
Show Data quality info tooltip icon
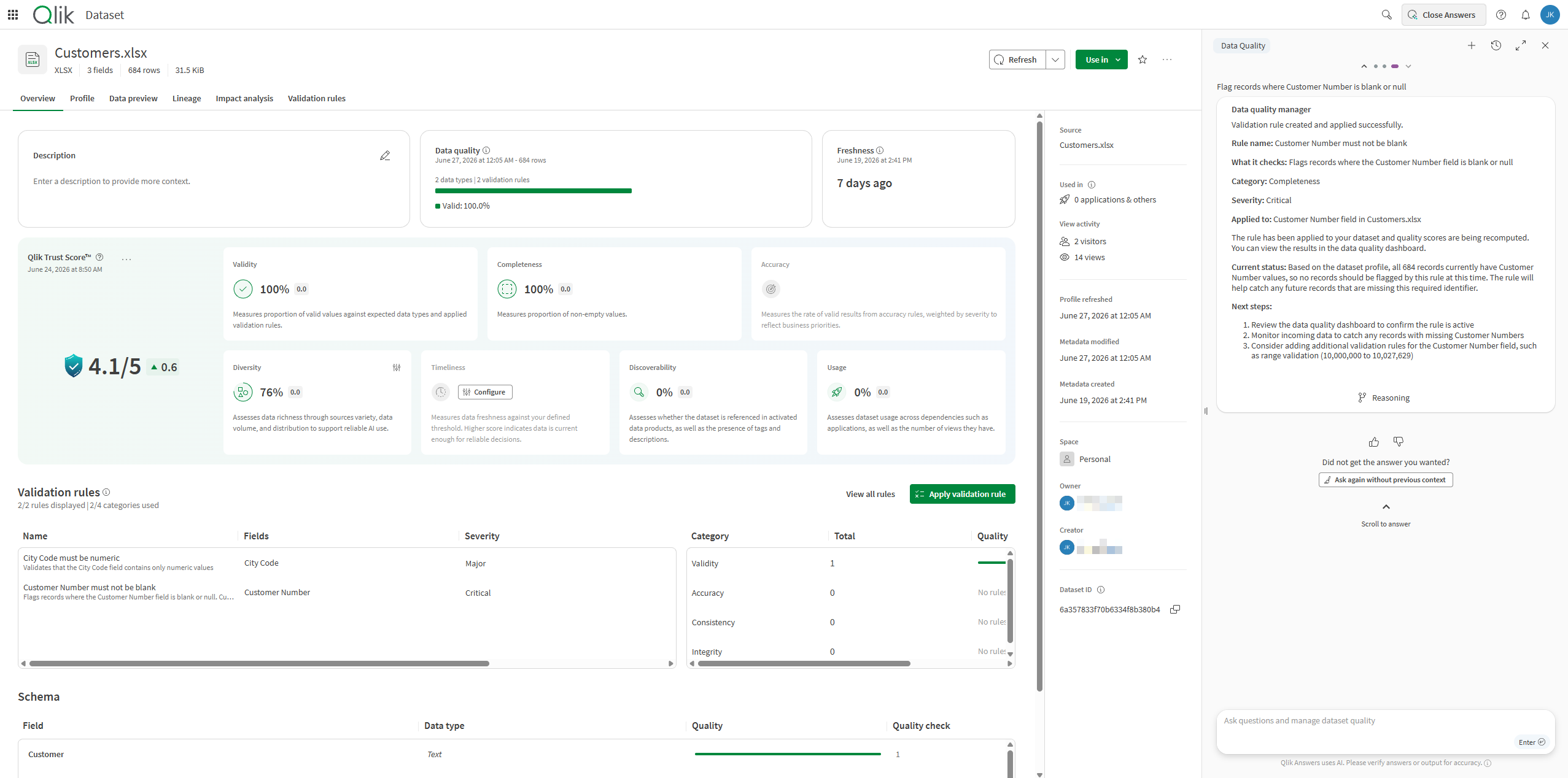pyautogui.click(x=486, y=150)
